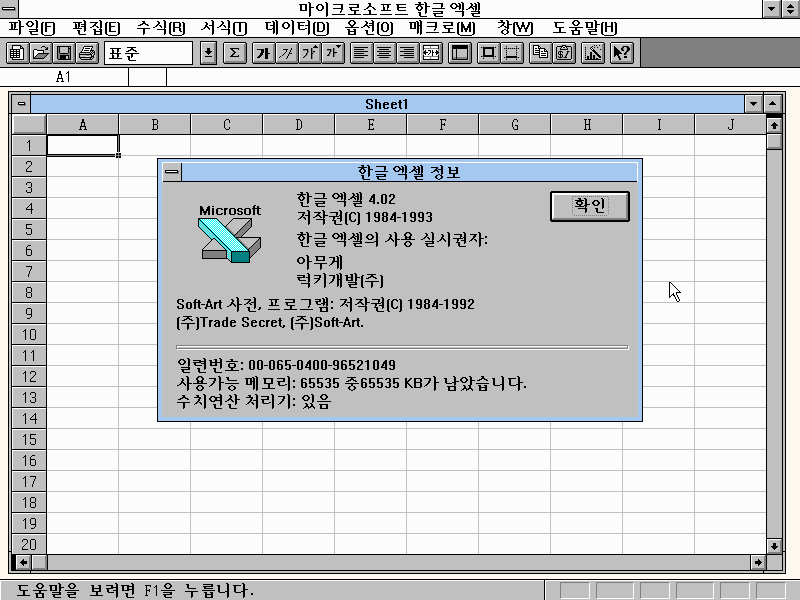Align cell text to the right
The width and height of the screenshot is (800, 600).
(407, 53)
